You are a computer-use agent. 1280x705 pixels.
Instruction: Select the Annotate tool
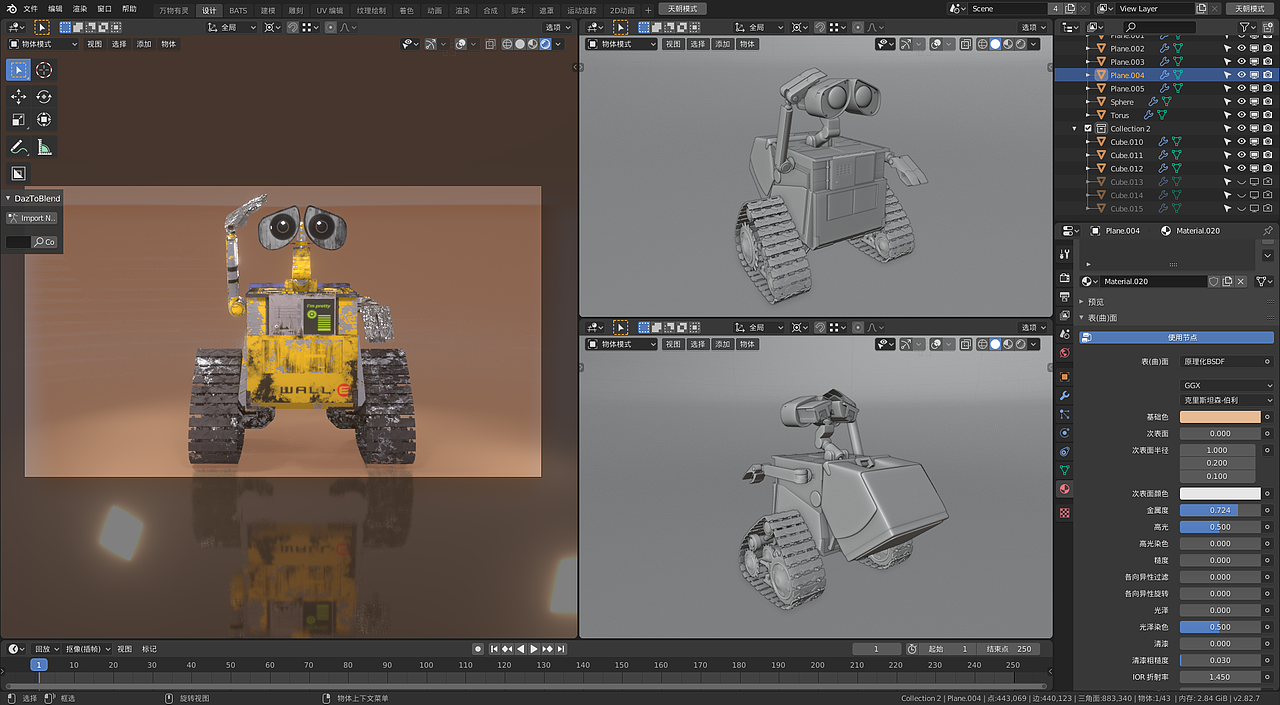[18, 147]
